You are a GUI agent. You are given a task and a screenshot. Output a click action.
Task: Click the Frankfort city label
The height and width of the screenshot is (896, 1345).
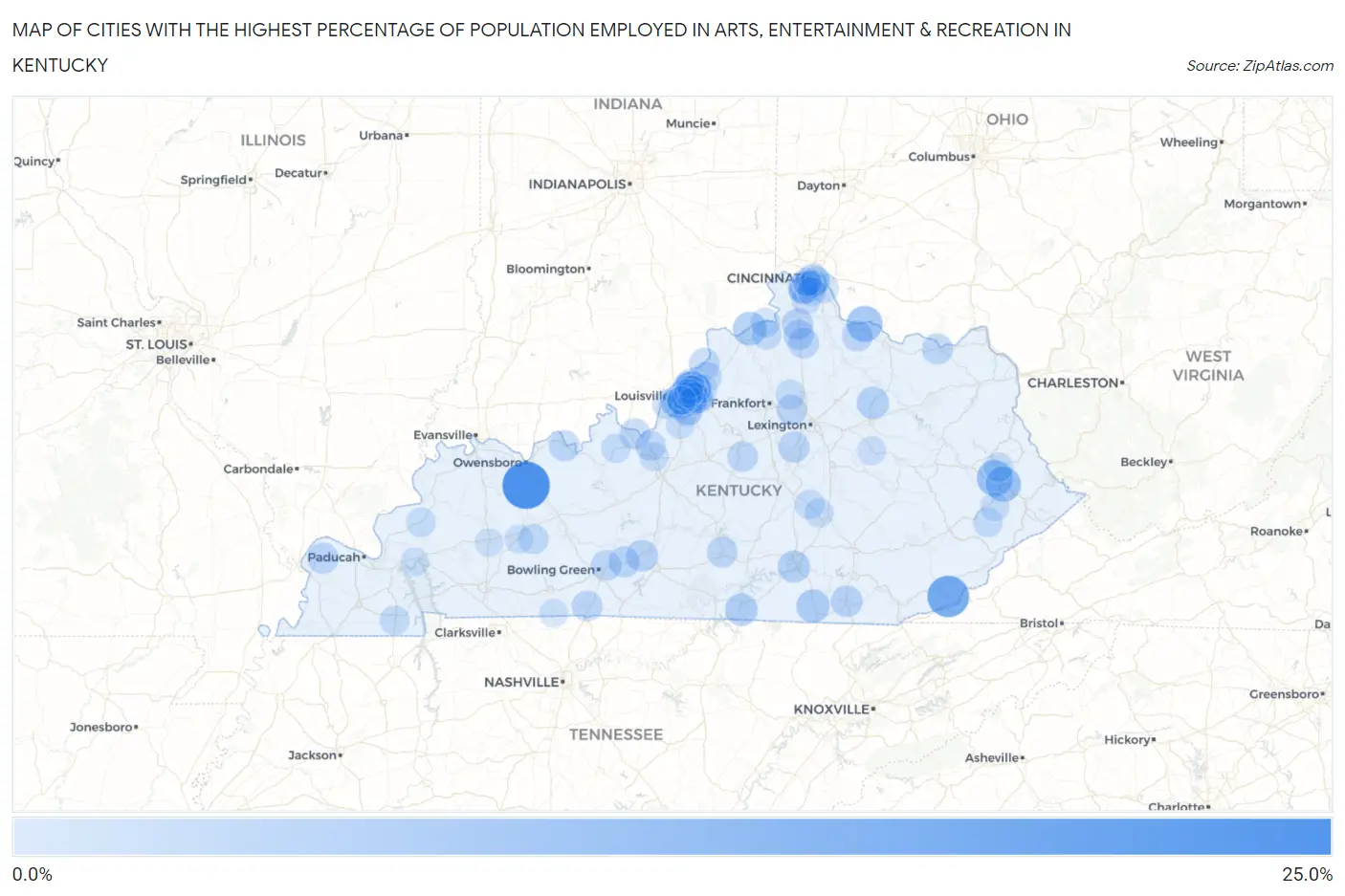[739, 404]
